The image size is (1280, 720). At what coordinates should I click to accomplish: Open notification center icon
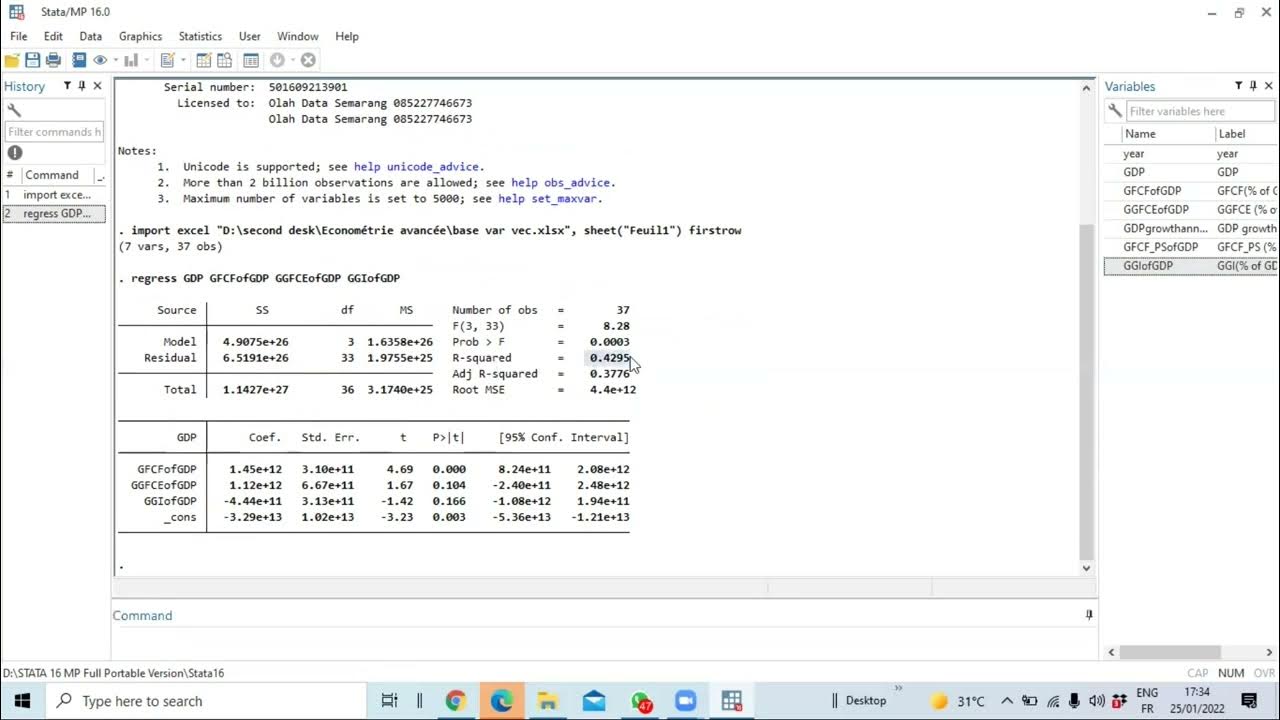pos(1249,701)
